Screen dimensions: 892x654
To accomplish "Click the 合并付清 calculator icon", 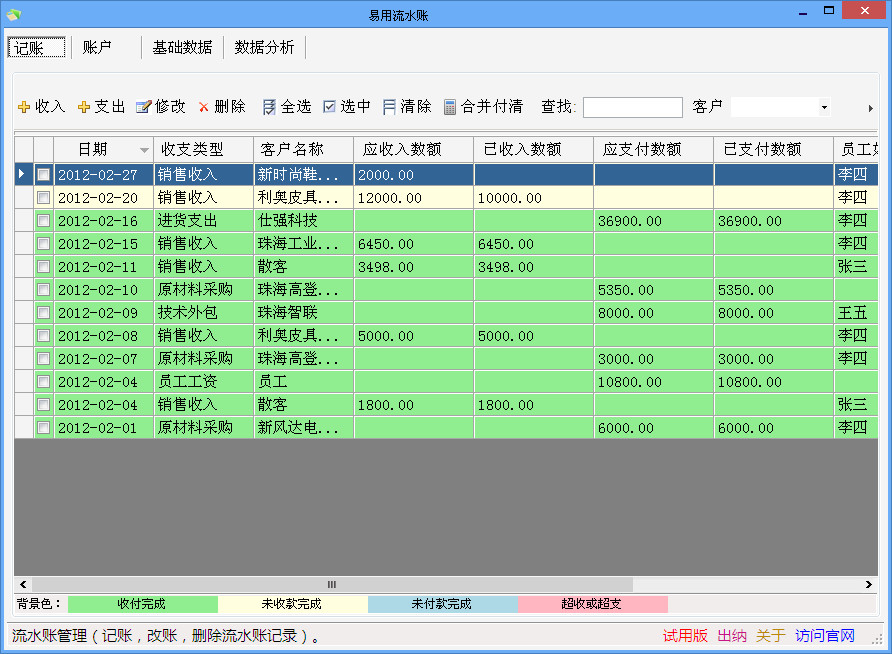I will tap(449, 107).
